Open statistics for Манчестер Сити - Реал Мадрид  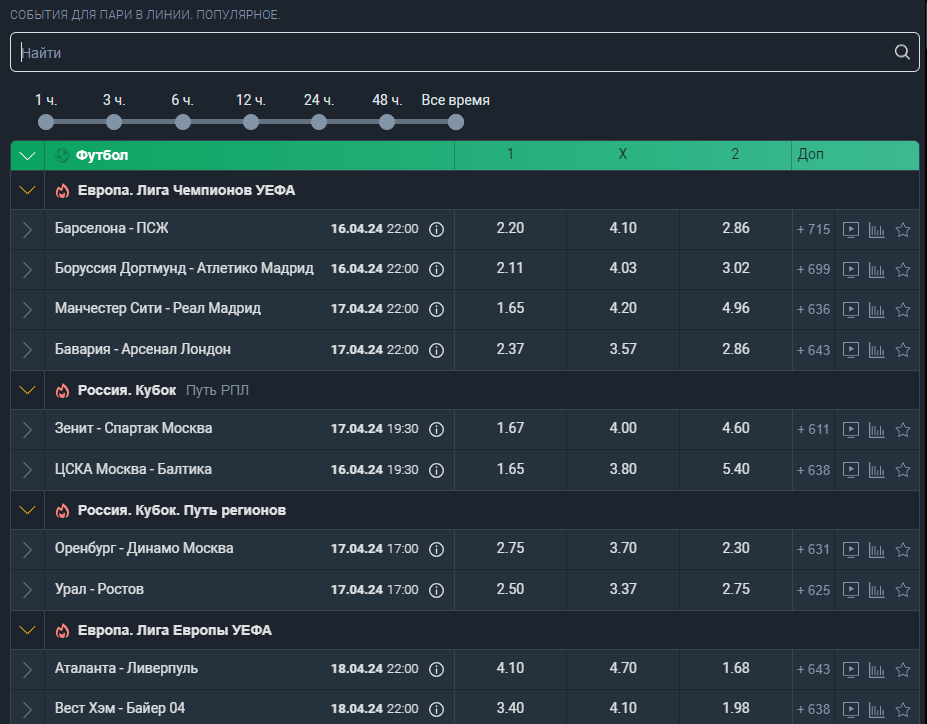pyautogui.click(x=877, y=309)
